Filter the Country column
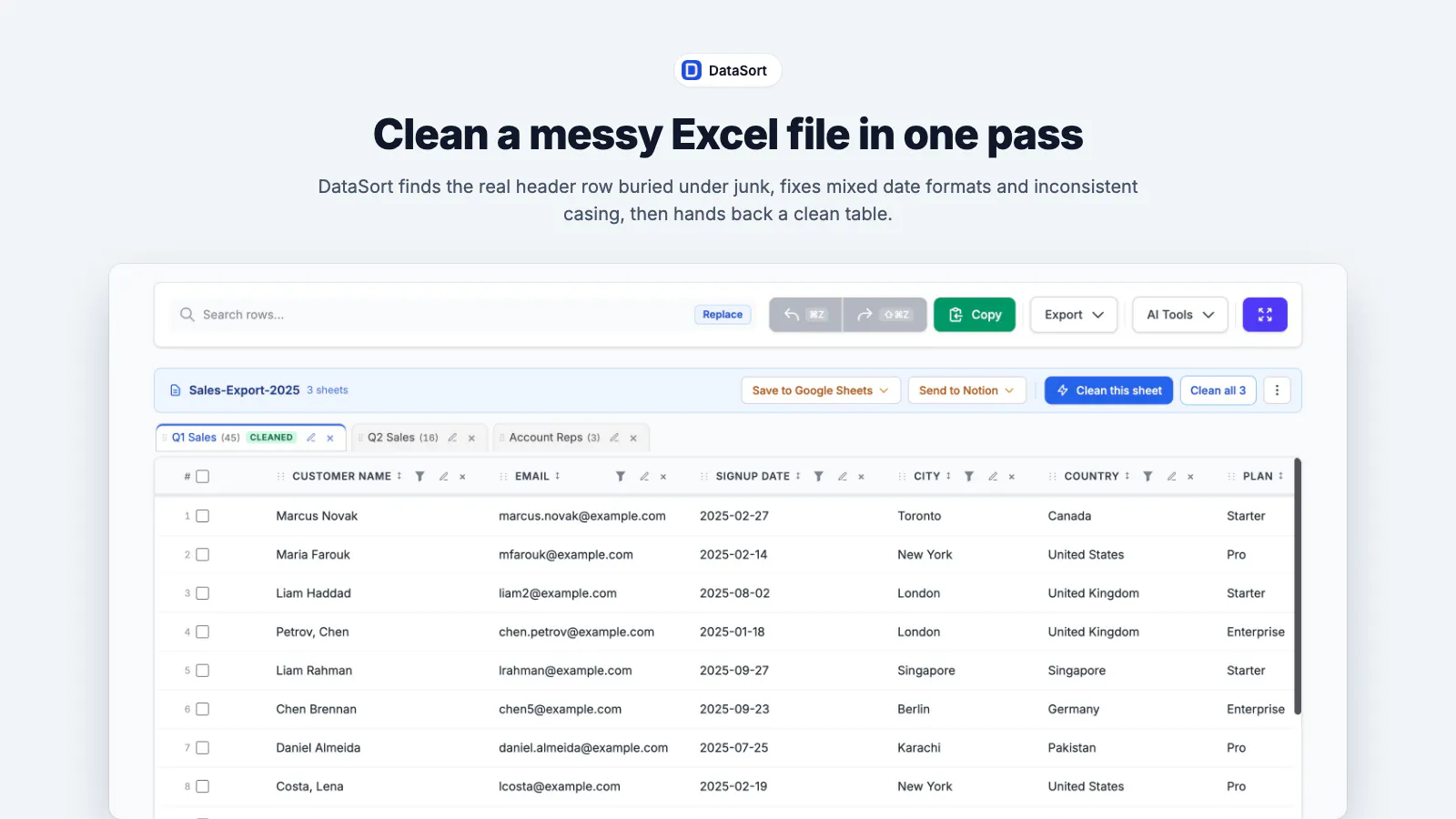Screen dimensions: 1456x819 click(x=1148, y=476)
